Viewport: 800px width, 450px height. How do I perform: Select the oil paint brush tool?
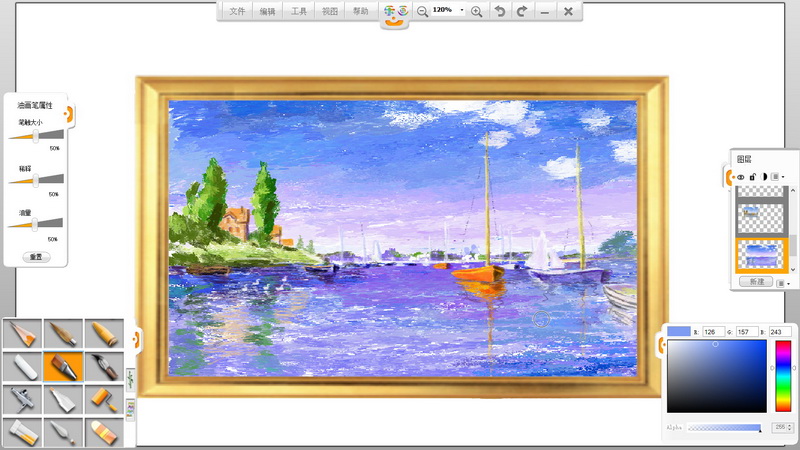coord(63,366)
